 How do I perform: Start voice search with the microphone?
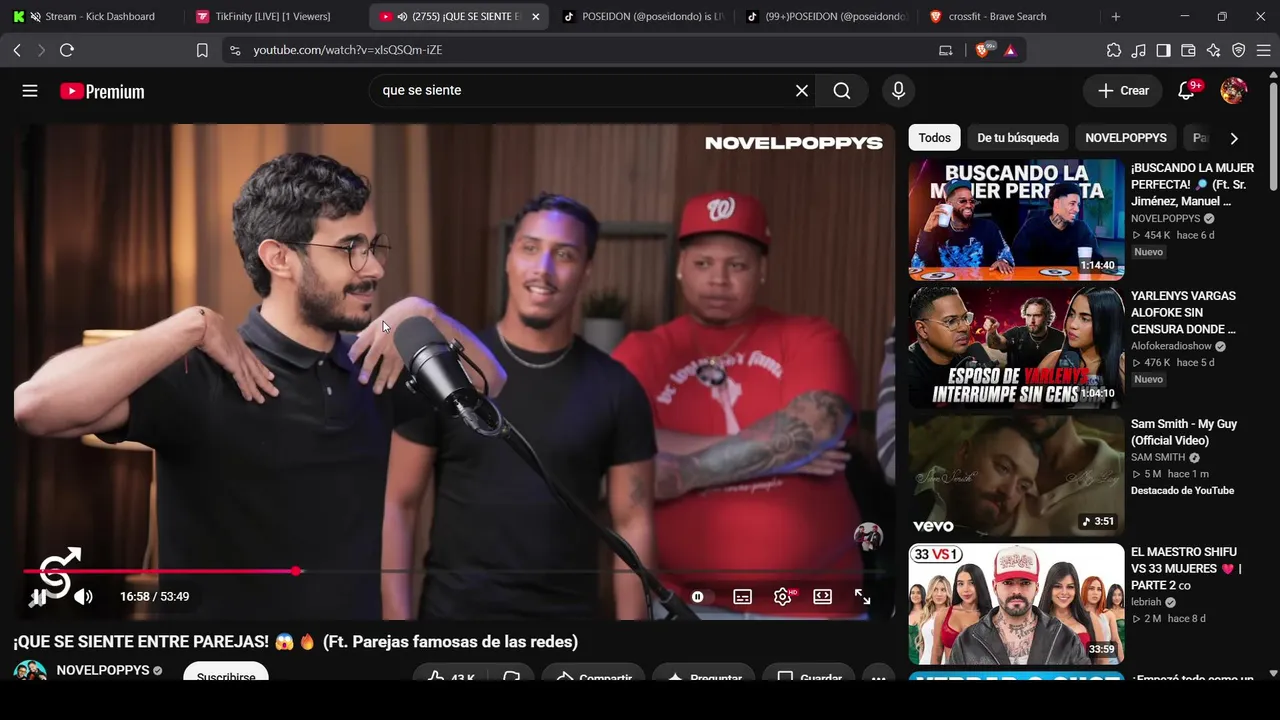[898, 91]
